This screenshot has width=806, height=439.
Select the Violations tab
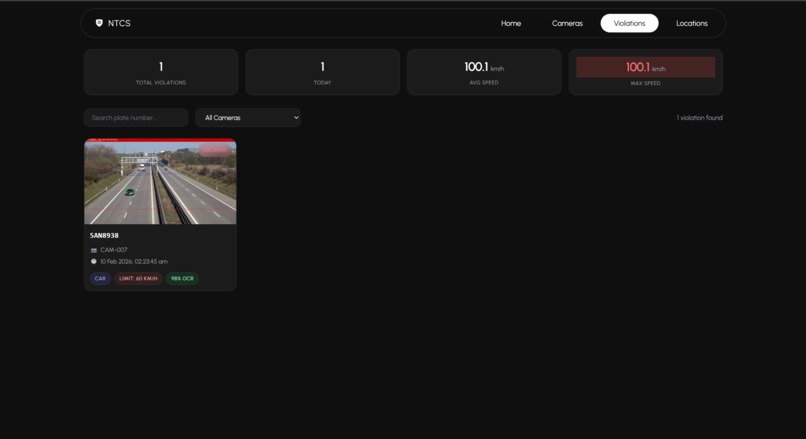[629, 23]
